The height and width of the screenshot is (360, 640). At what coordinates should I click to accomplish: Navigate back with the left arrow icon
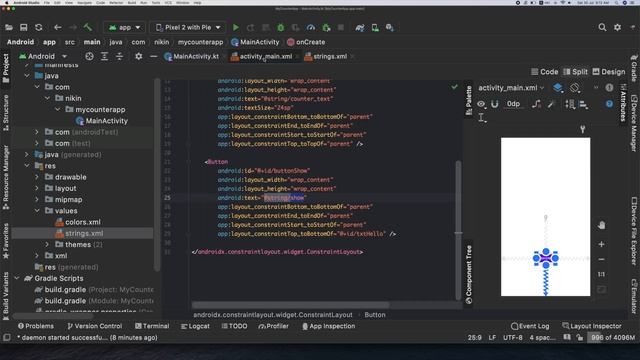click(x=58, y=27)
